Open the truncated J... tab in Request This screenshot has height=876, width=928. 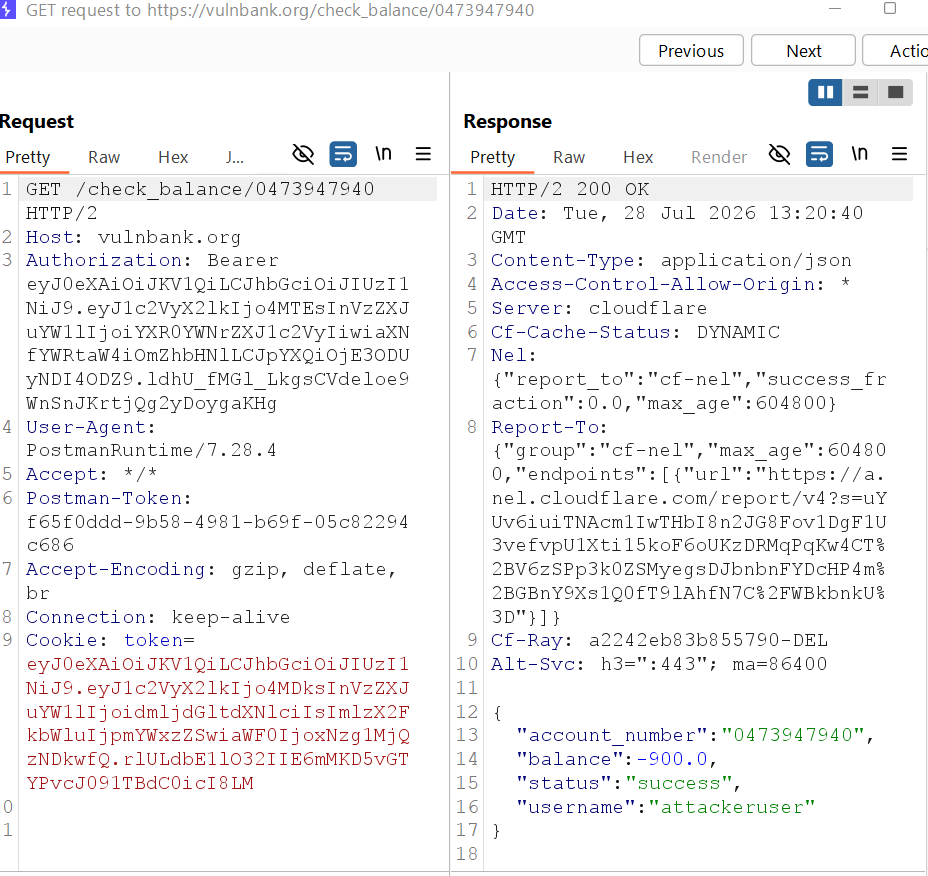[x=234, y=157]
